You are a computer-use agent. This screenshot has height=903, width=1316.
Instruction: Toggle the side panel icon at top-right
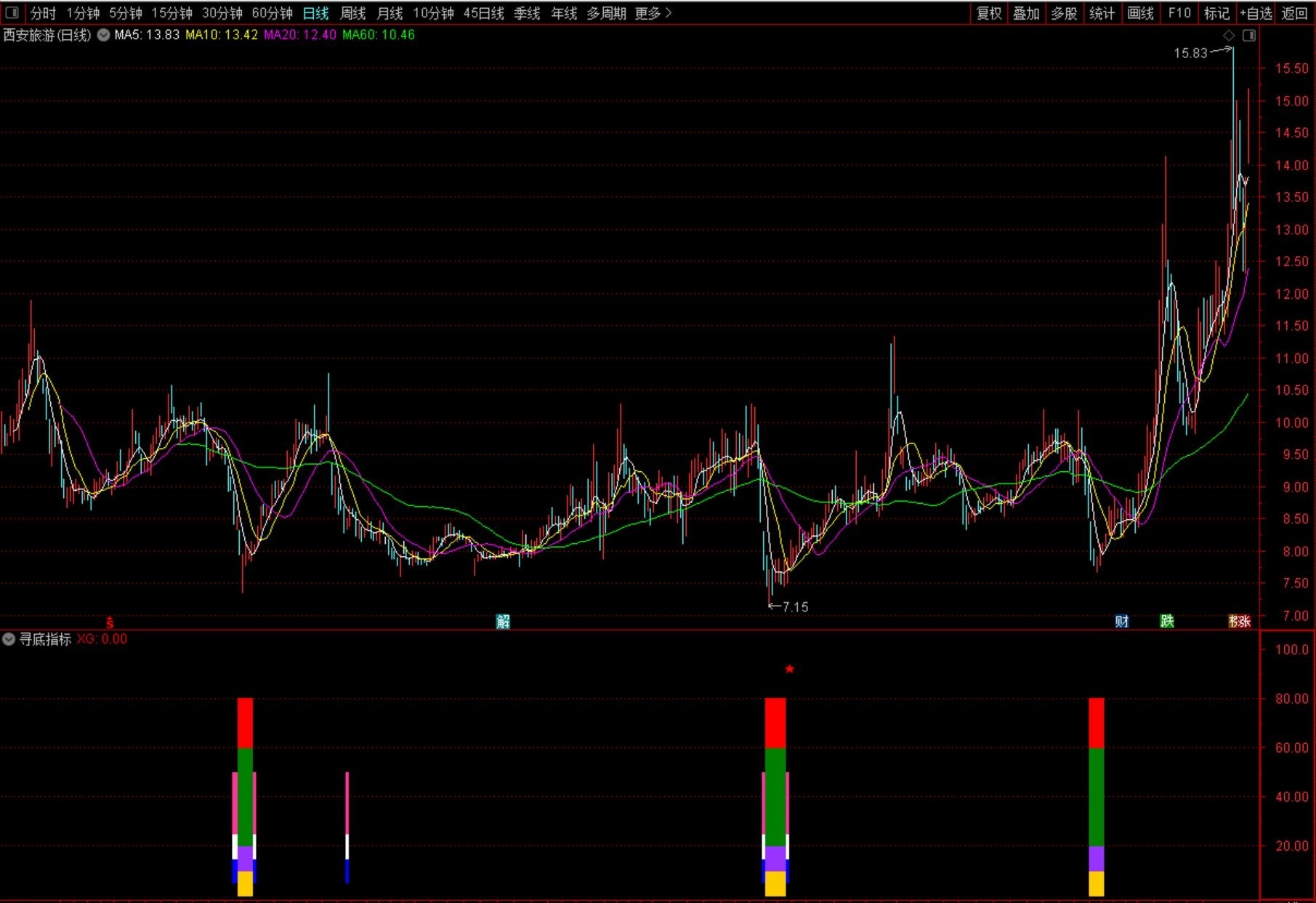[x=1249, y=35]
